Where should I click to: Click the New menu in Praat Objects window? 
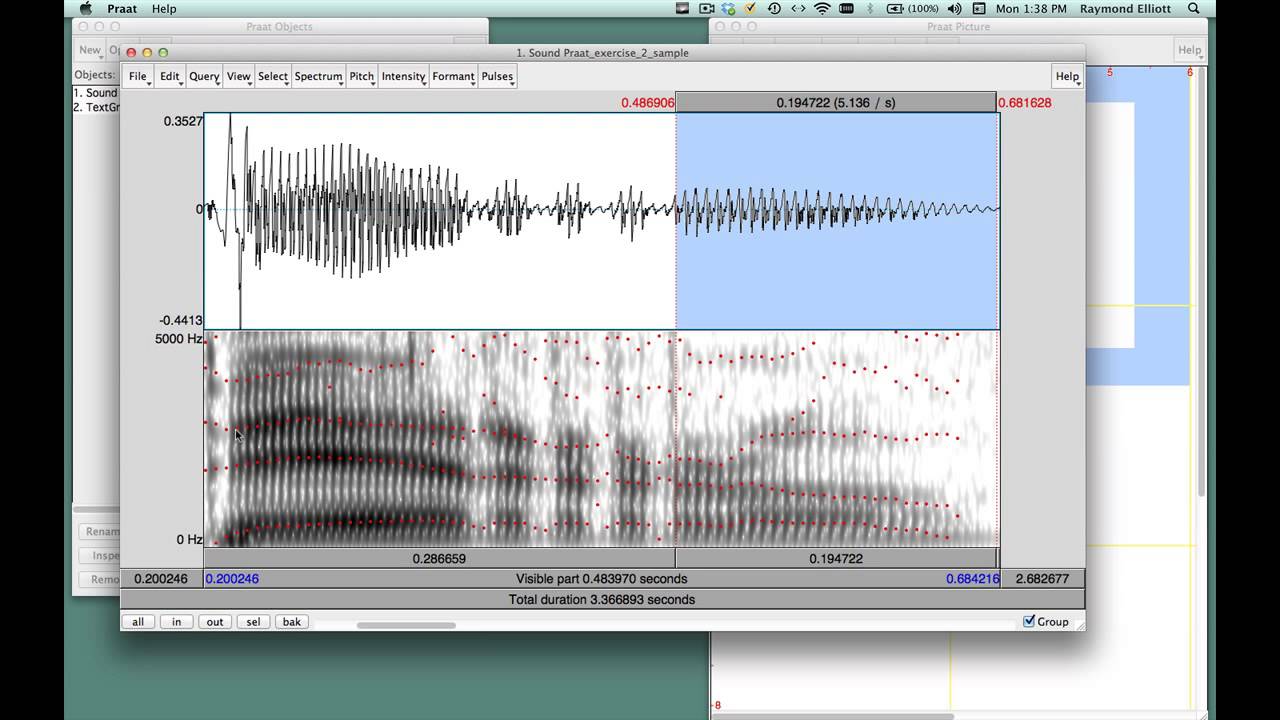pyautogui.click(x=90, y=50)
